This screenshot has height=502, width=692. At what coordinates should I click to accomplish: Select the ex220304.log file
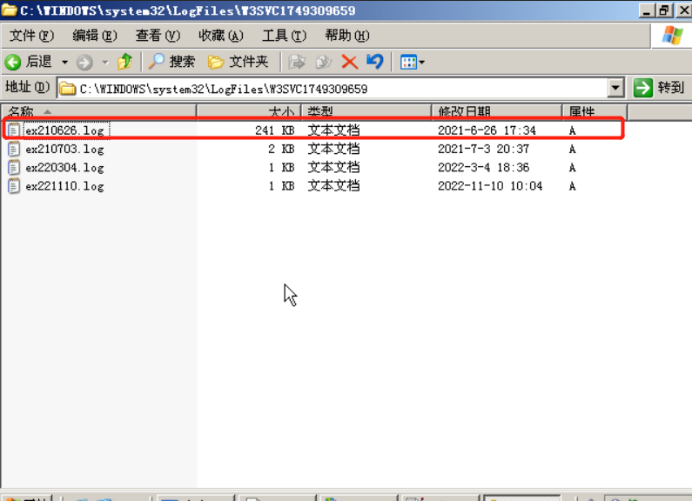pos(64,168)
